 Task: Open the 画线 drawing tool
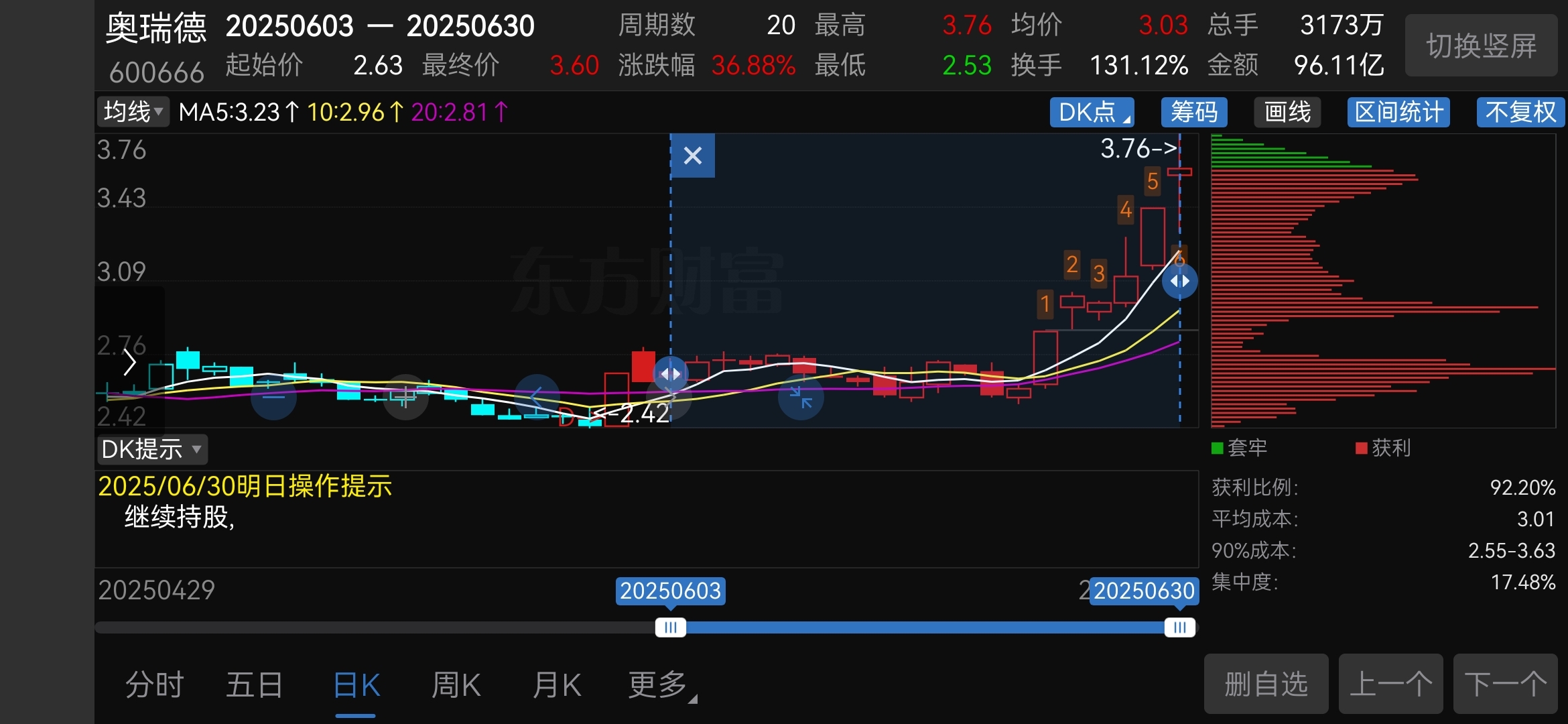pyautogui.click(x=1287, y=112)
